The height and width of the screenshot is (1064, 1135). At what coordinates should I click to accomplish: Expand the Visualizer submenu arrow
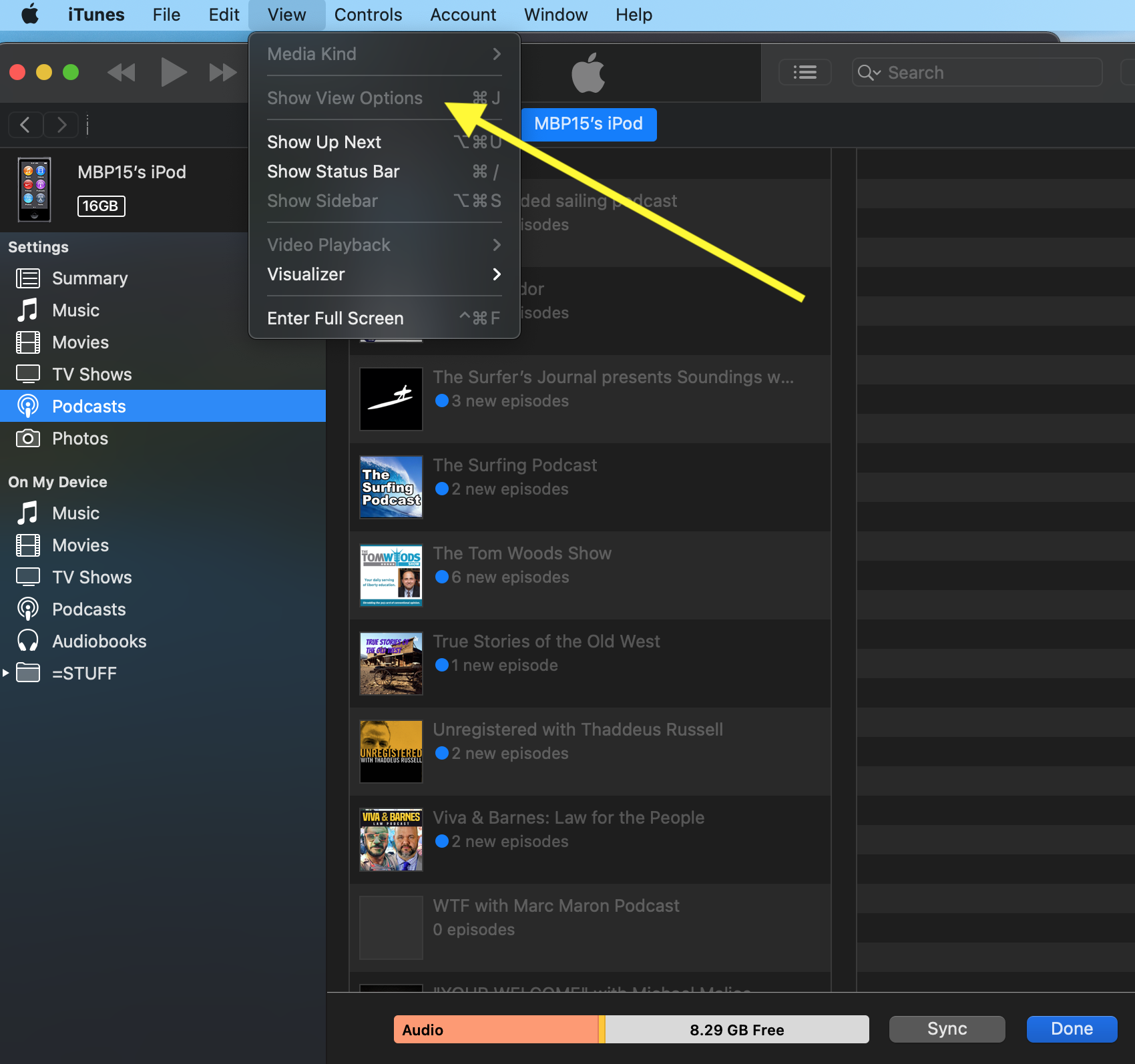coord(497,274)
